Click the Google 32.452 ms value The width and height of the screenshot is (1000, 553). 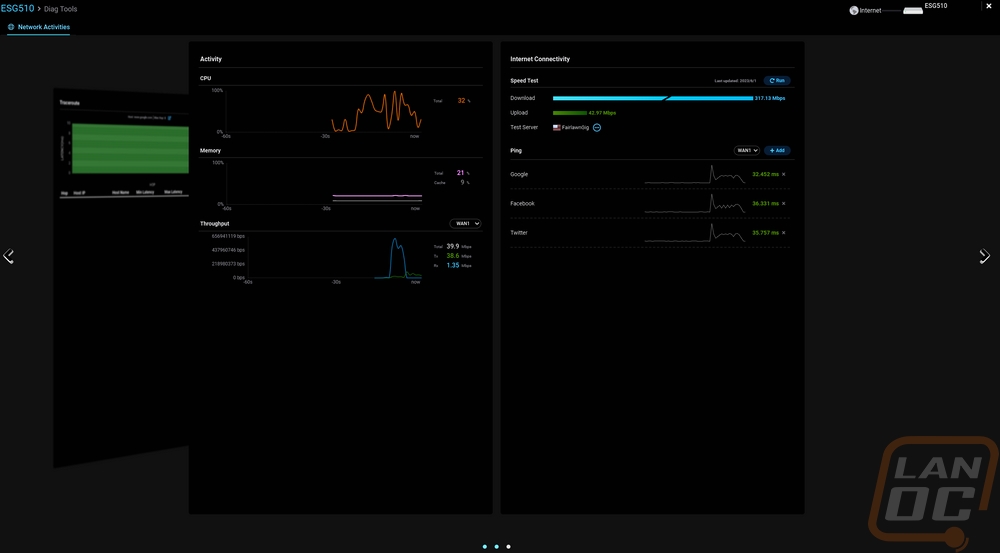click(x=765, y=174)
